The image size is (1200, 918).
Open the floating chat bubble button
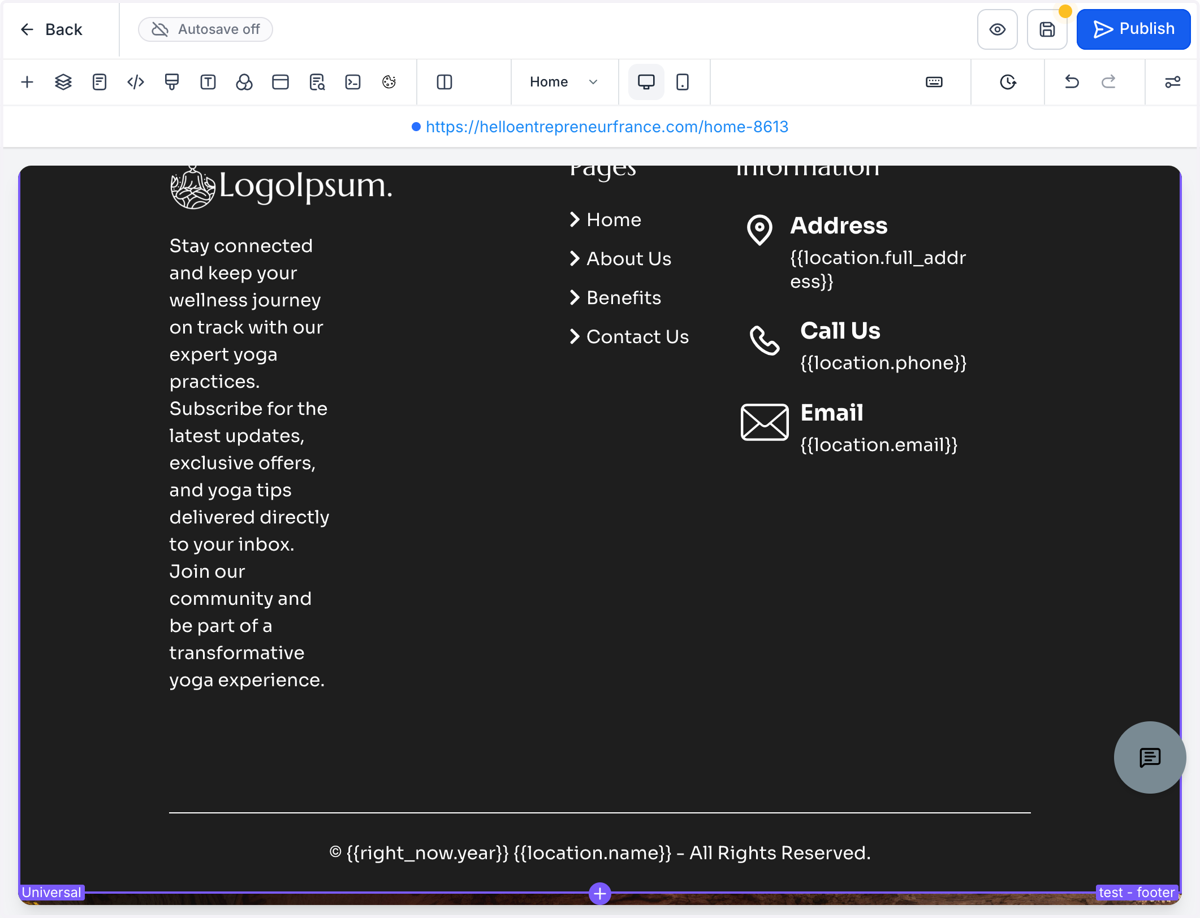[1150, 758]
